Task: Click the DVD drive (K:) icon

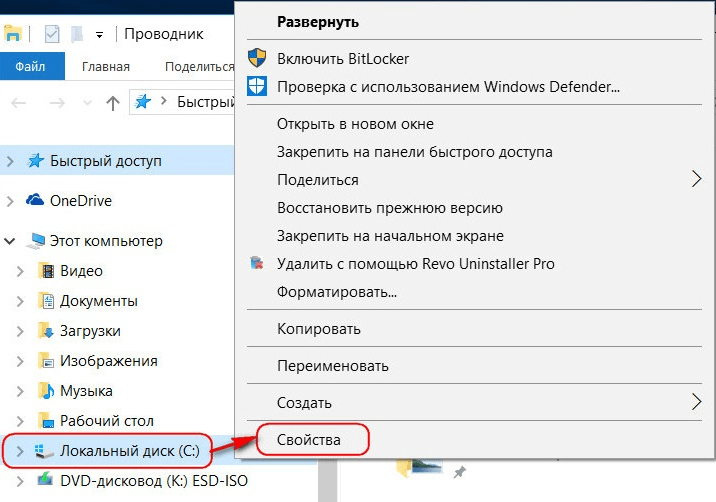Action: point(45,480)
